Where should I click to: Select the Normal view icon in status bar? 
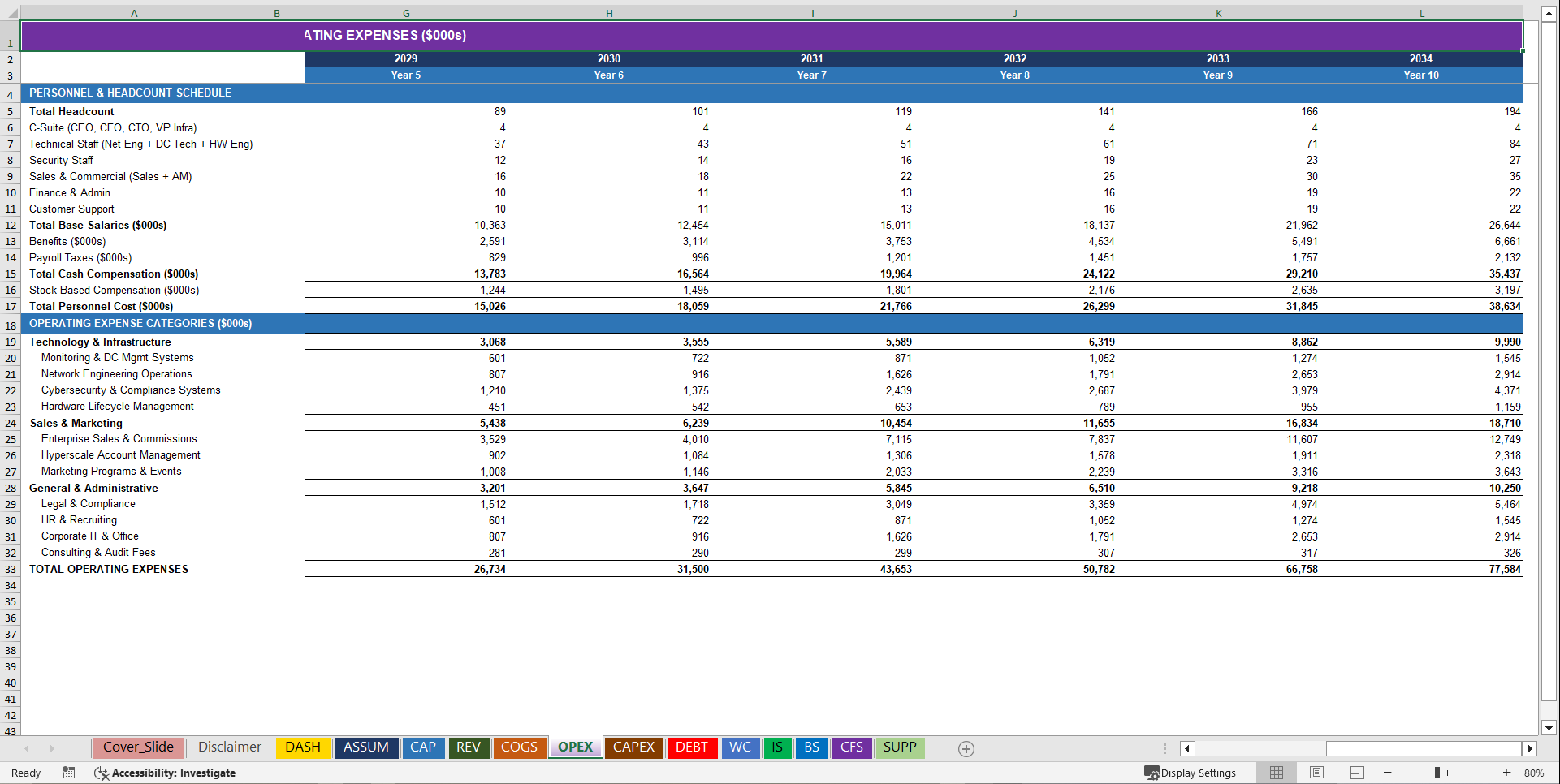coord(1276,773)
